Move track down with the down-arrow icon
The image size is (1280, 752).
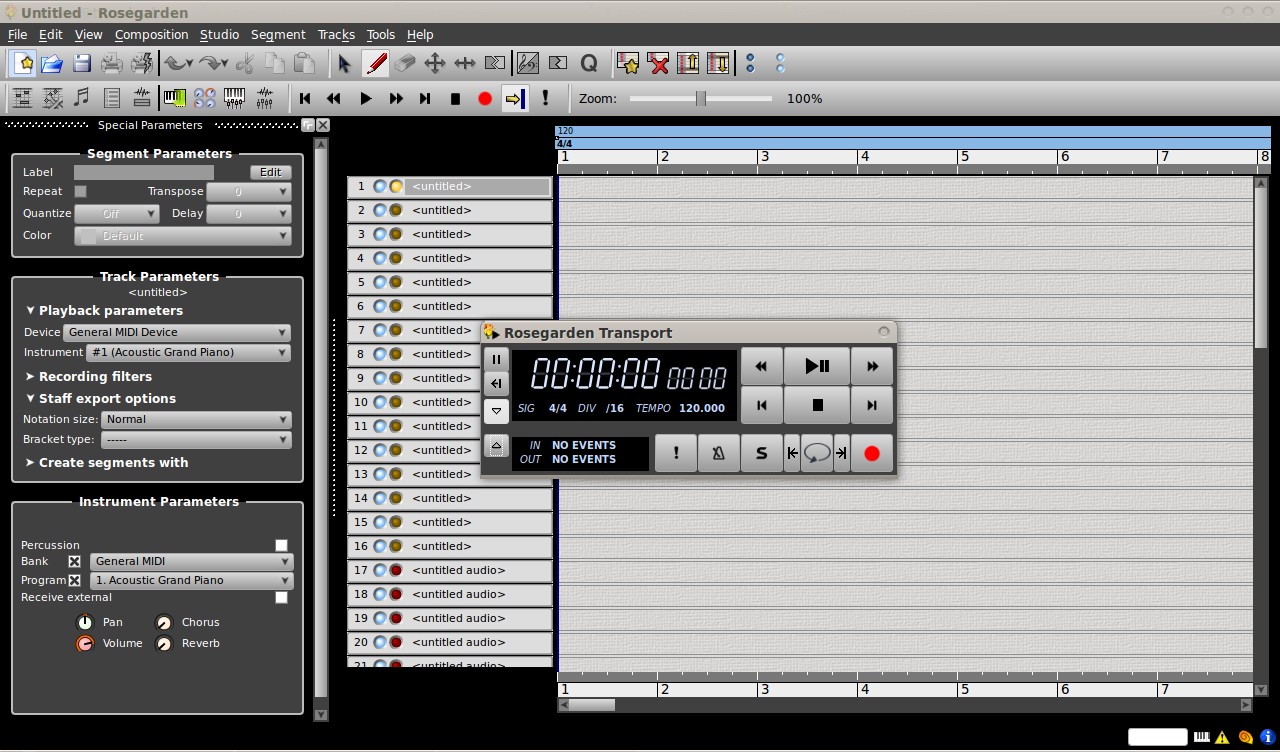point(718,64)
